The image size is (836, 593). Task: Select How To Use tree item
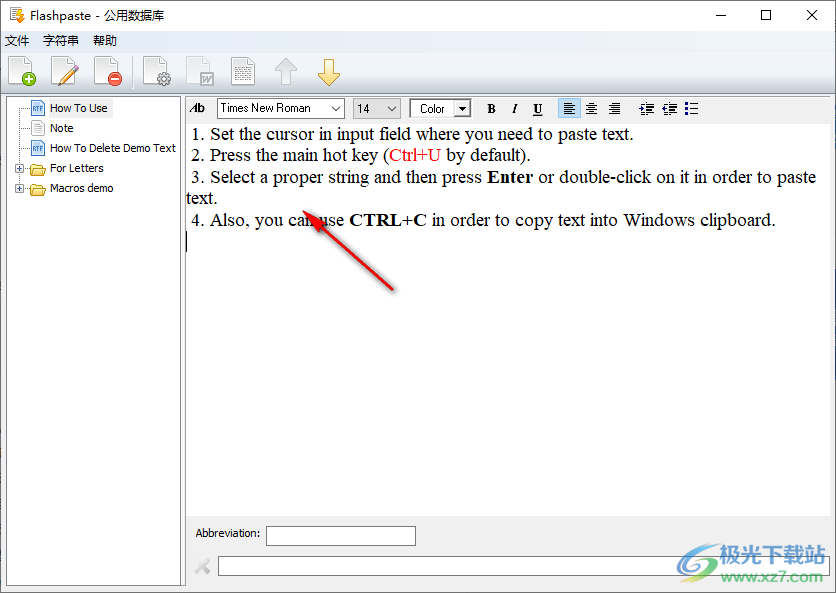coord(79,108)
